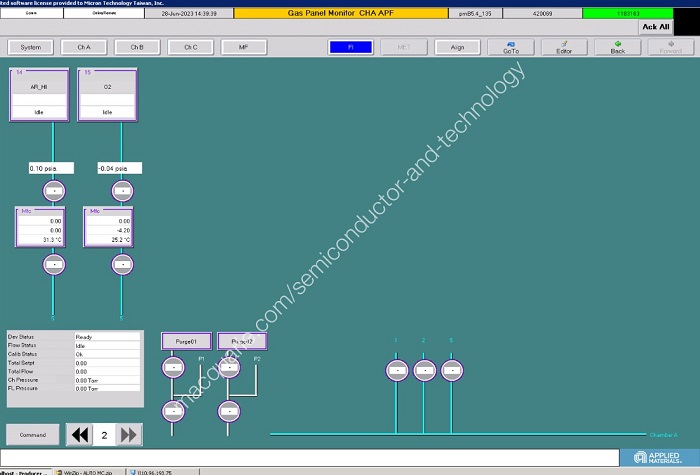700x475 pixels.
Task: Go to next page with double-right arrow
Action: point(129,435)
